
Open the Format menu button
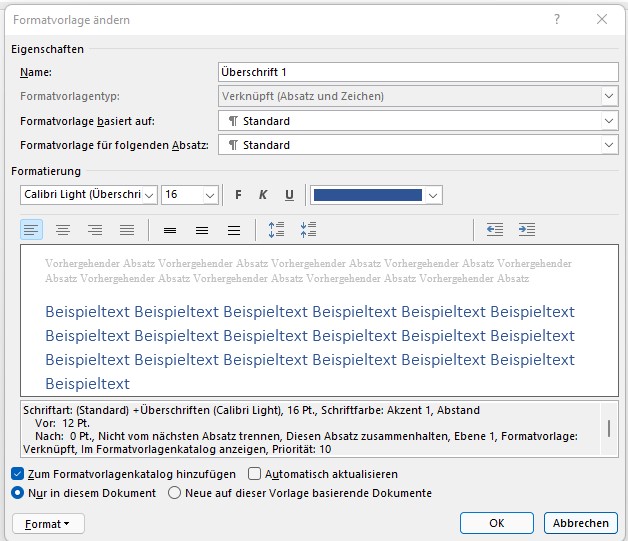point(48,524)
